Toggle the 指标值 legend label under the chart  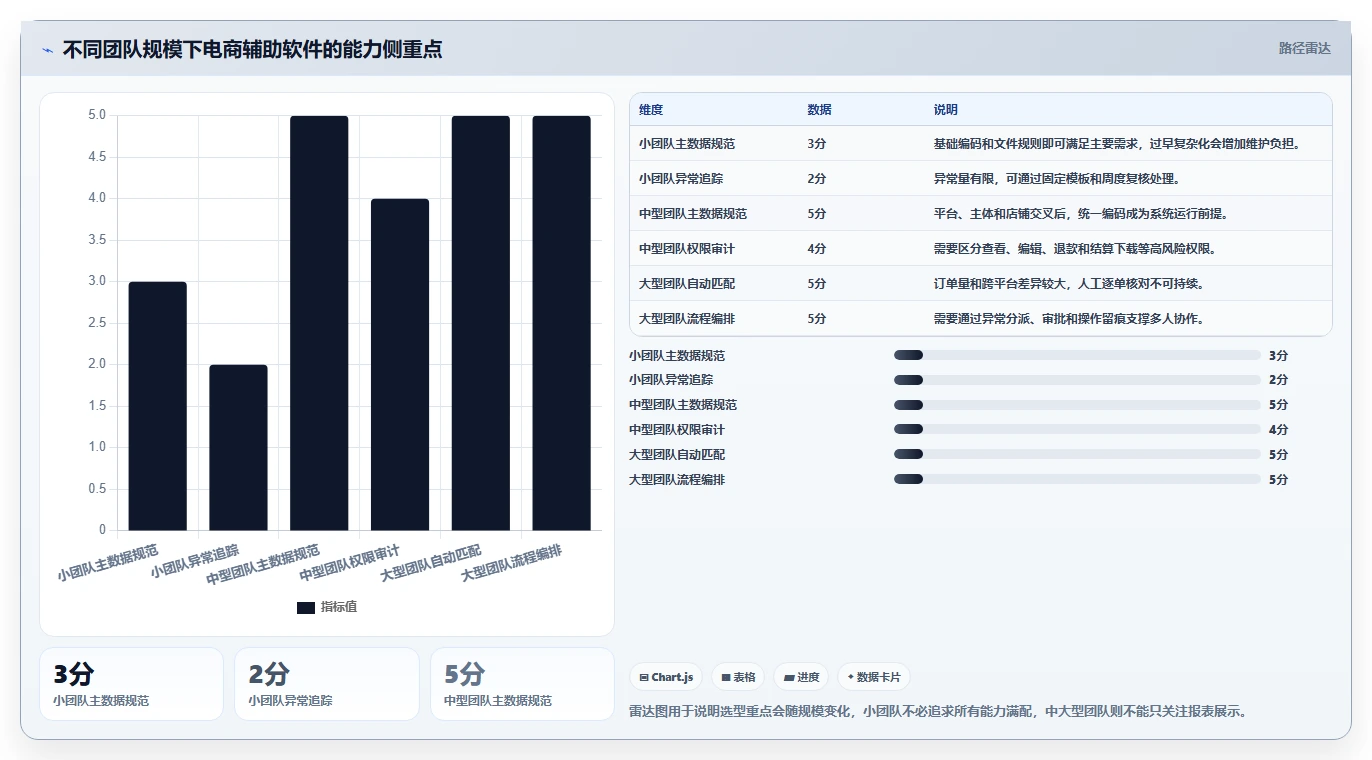pyautogui.click(x=338, y=607)
